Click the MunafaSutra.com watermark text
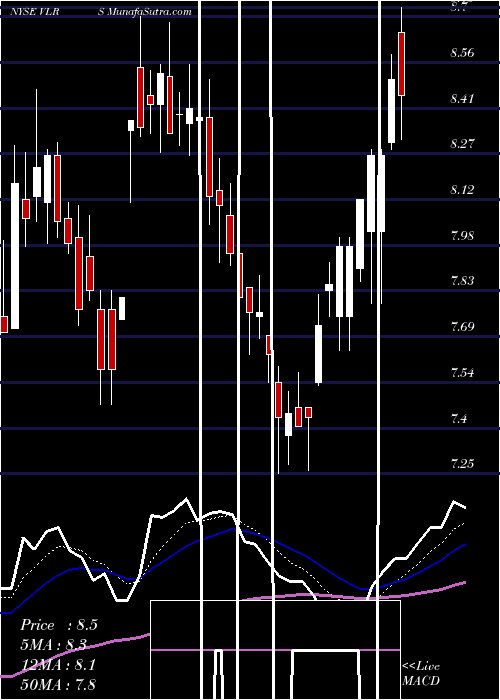The height and width of the screenshot is (700, 500). tap(145, 12)
